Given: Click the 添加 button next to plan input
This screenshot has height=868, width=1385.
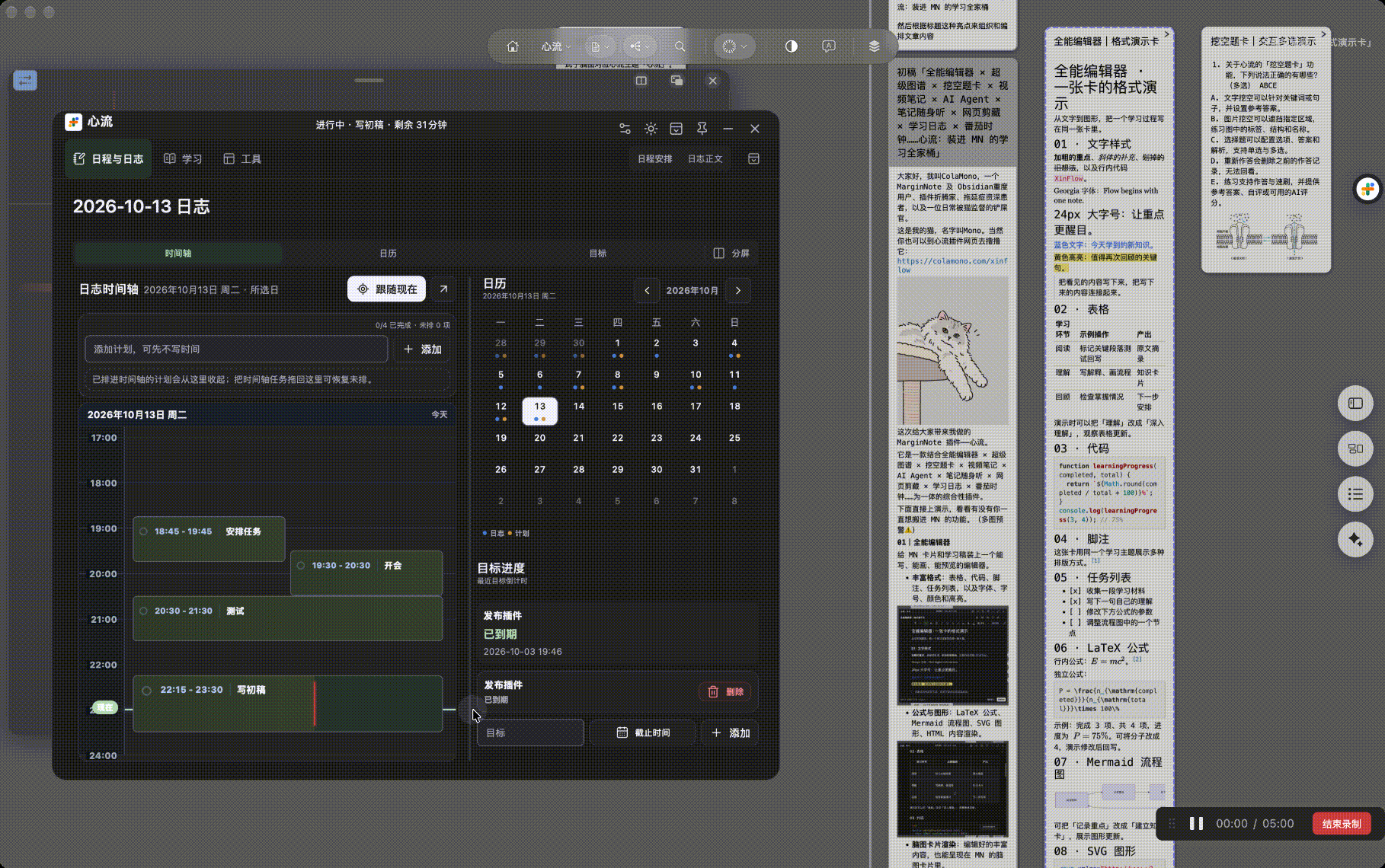Looking at the screenshot, I should point(422,349).
